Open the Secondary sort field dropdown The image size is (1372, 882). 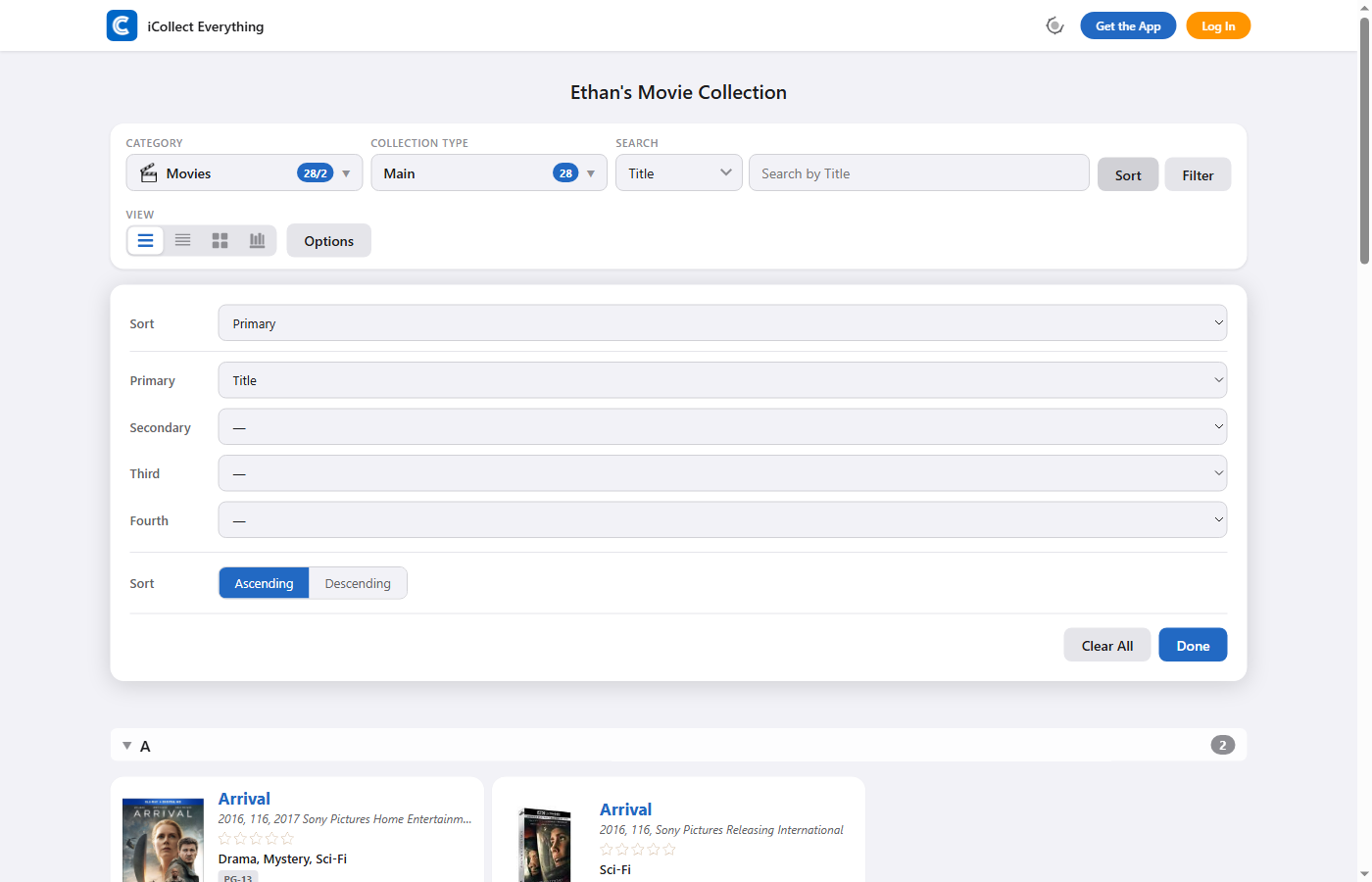tap(722, 427)
